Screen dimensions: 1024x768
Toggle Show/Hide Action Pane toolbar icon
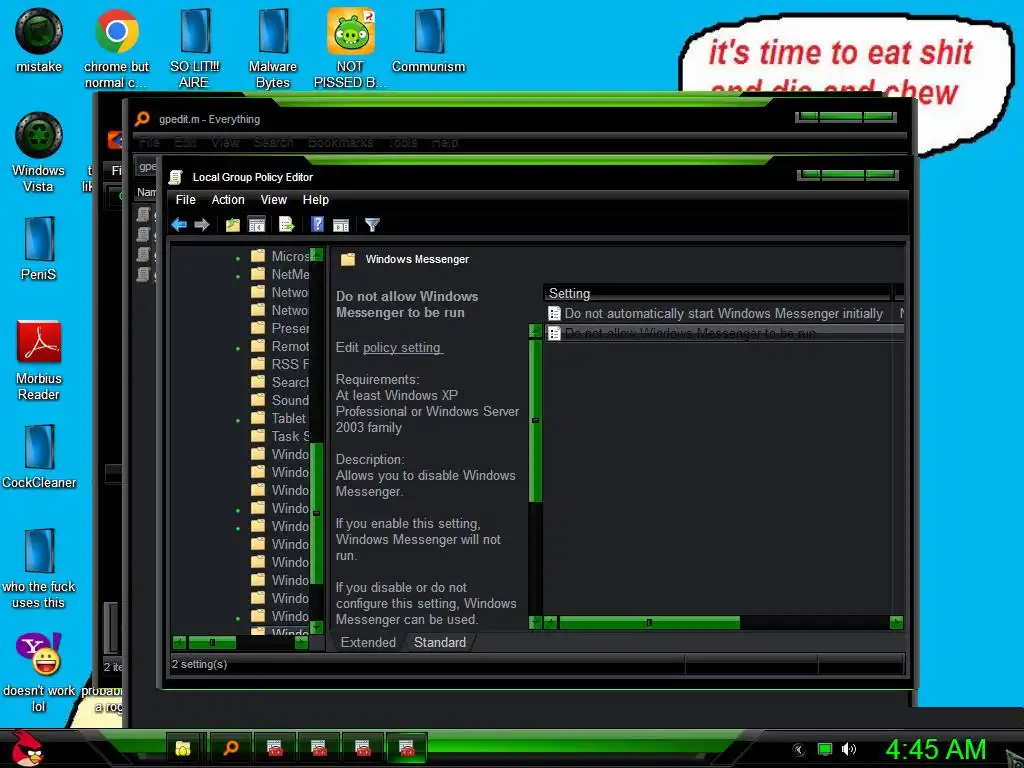(x=341, y=225)
